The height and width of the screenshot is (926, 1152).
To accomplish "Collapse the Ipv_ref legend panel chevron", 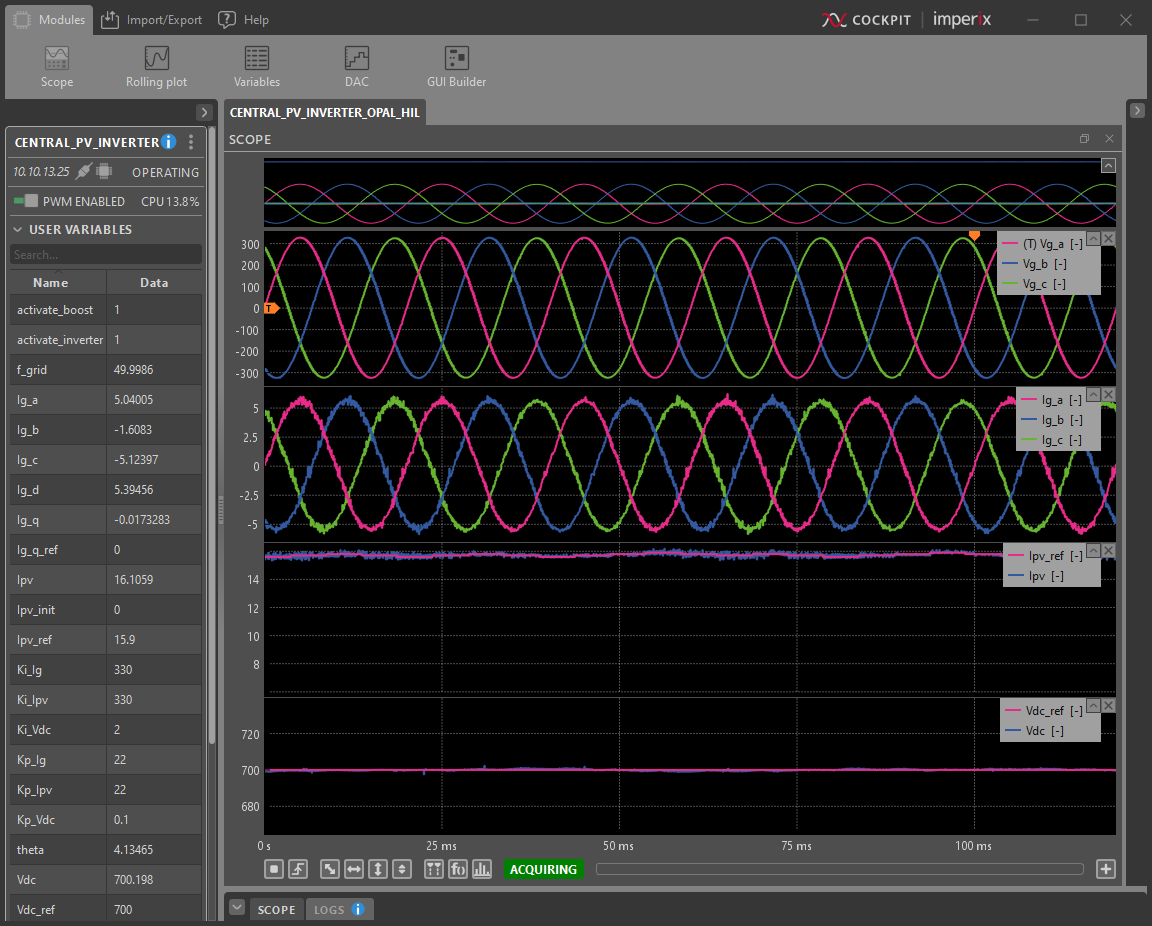I will tap(1095, 550).
